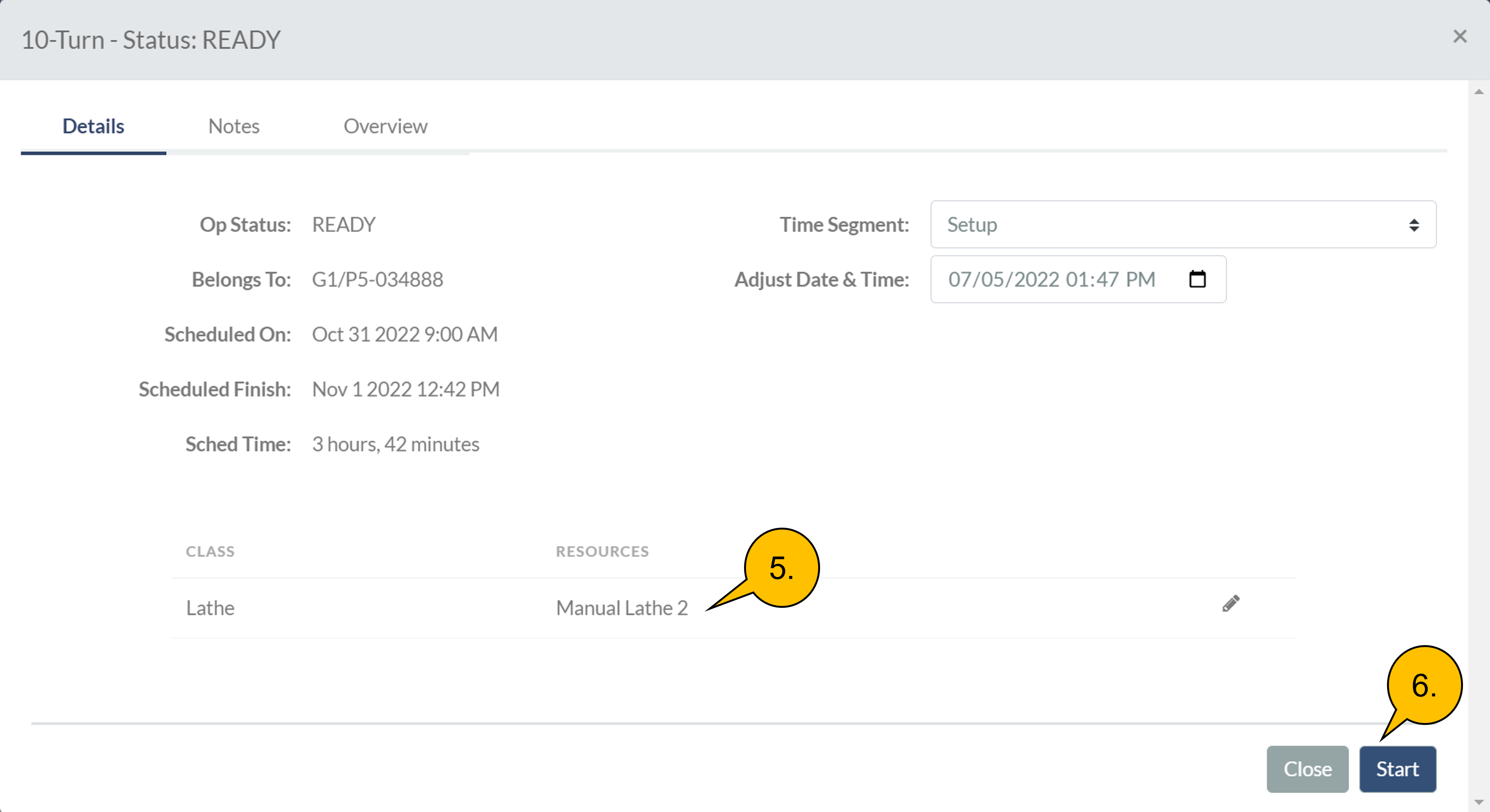Screen dimensions: 1490x812
Task: Click the scrollbar up arrow
Action: pos(1479,92)
